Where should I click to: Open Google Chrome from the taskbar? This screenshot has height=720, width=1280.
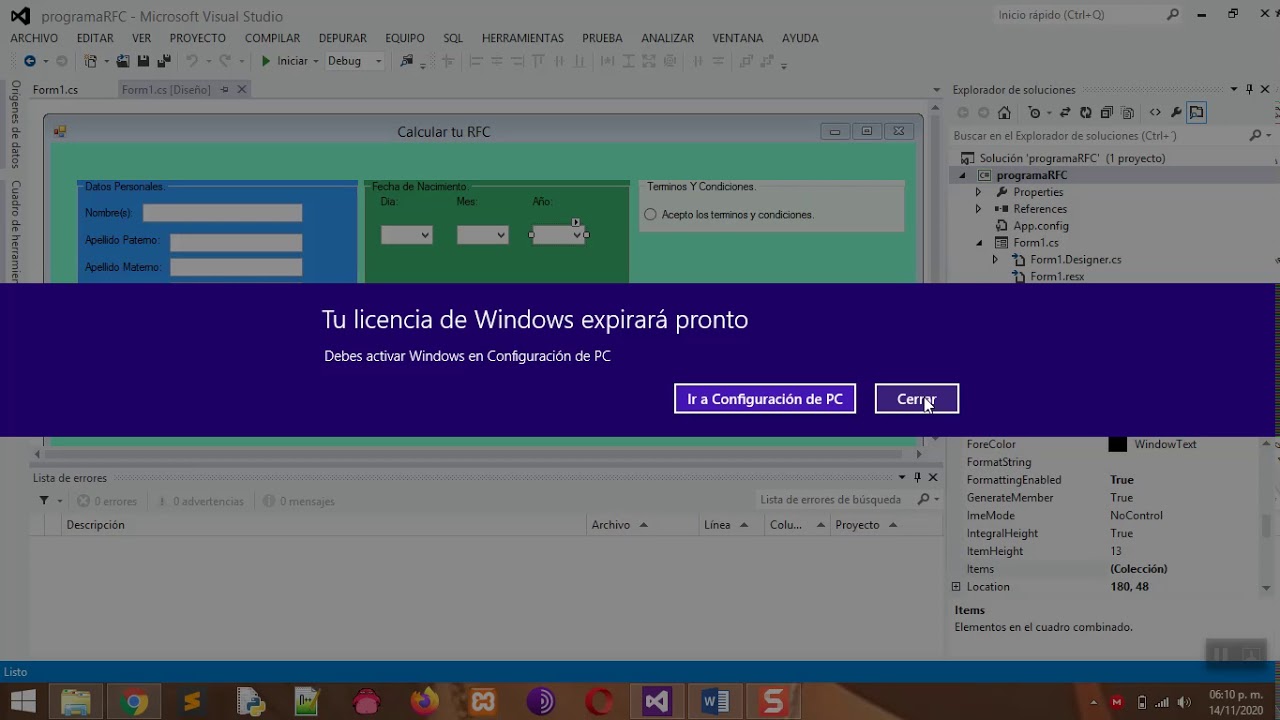(133, 702)
